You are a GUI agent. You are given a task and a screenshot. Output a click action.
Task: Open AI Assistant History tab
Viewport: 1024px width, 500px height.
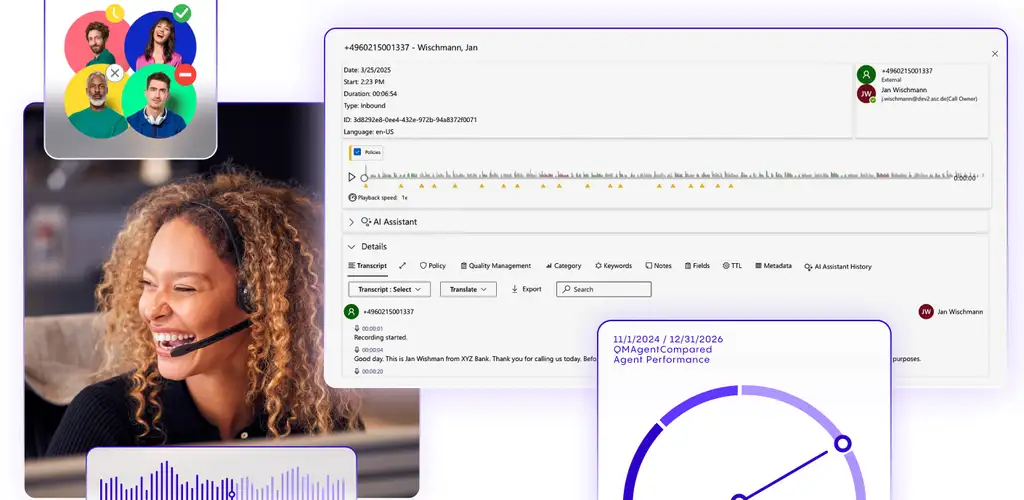tap(838, 267)
